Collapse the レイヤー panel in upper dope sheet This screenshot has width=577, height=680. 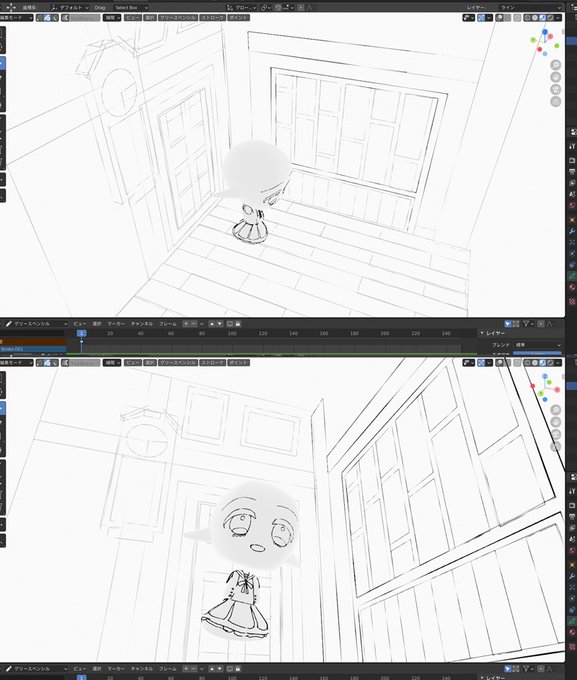point(482,333)
